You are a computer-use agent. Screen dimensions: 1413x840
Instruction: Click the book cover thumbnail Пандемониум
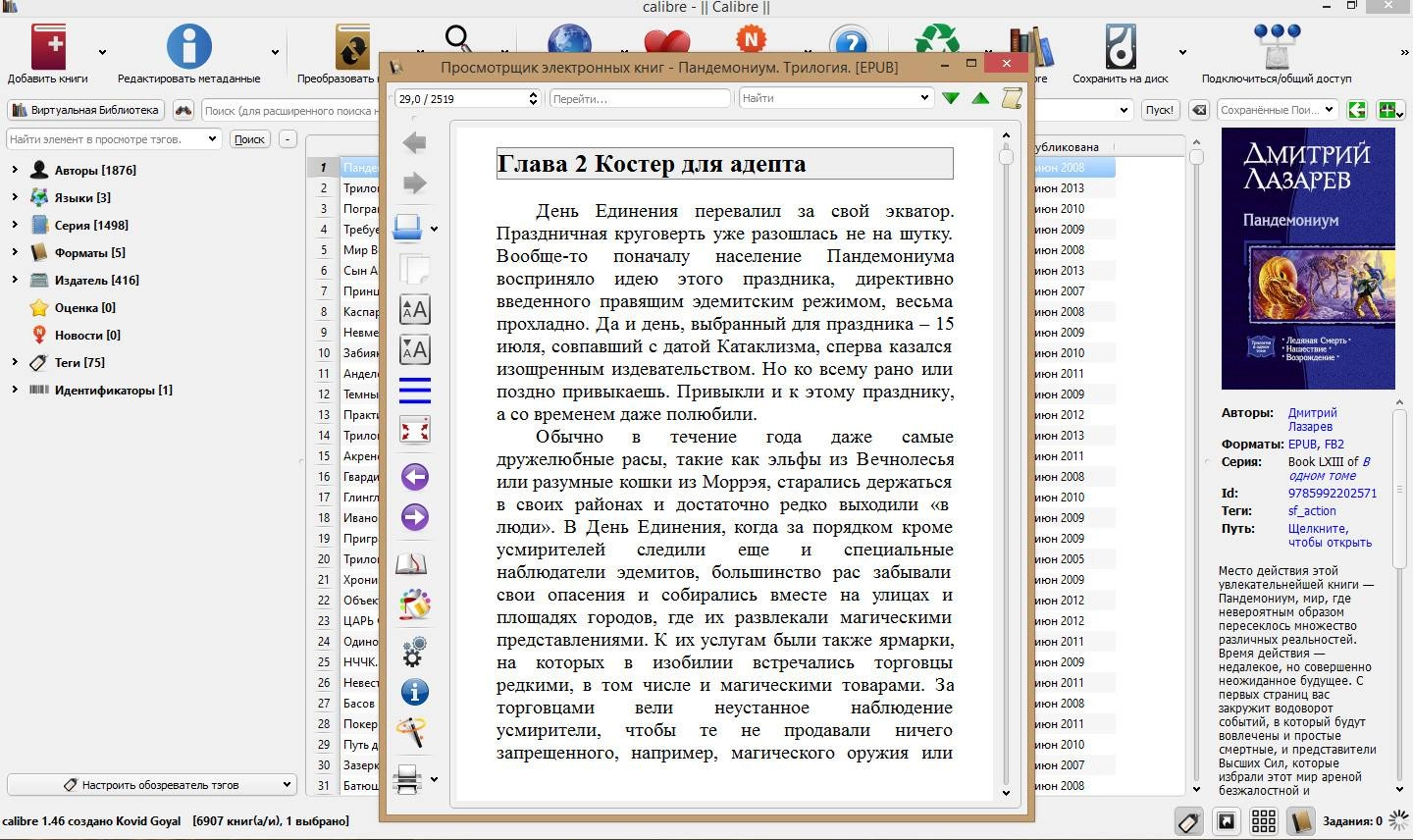(x=1308, y=259)
